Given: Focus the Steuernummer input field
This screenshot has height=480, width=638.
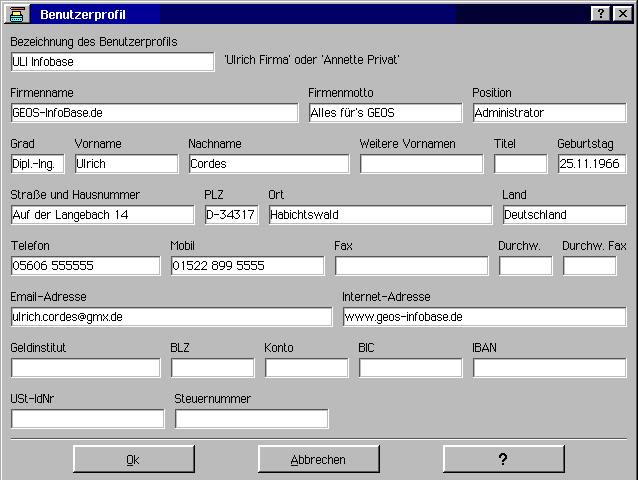Looking at the screenshot, I should pos(251,419).
